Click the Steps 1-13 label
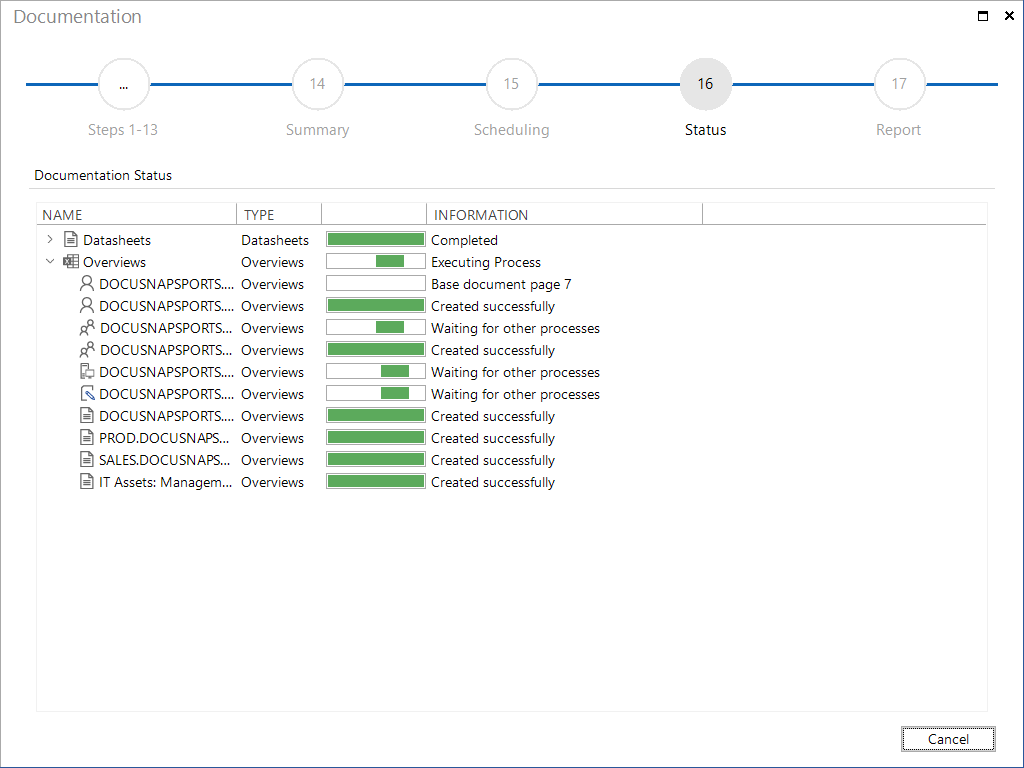1024x768 pixels. pos(123,130)
